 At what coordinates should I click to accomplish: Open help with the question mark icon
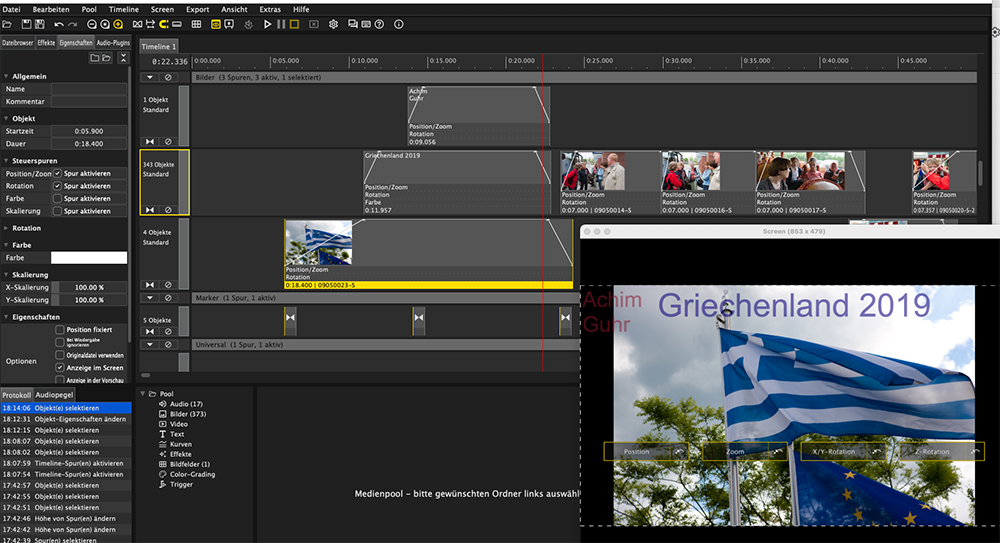point(379,24)
